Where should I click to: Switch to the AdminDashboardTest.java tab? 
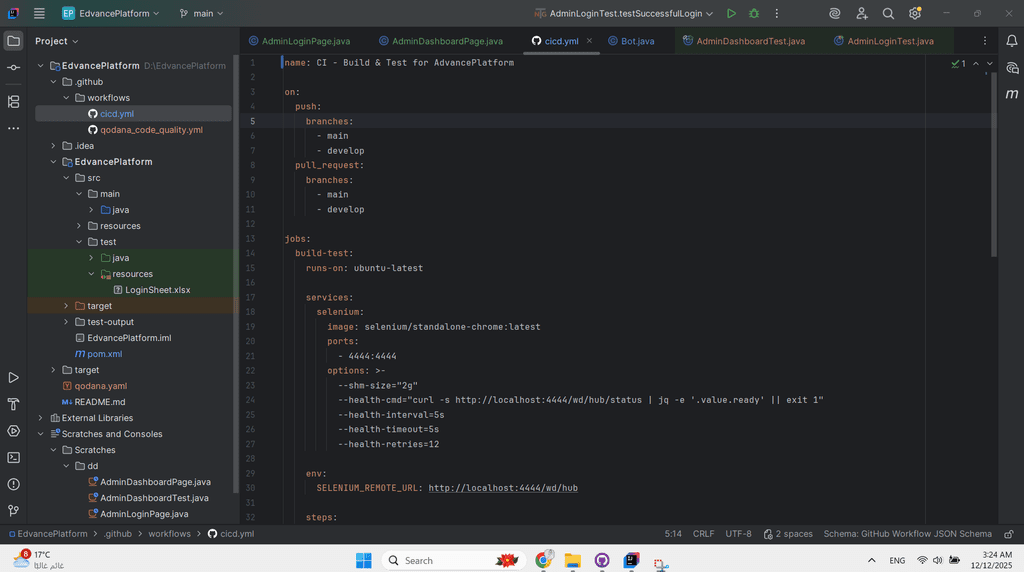(749, 41)
